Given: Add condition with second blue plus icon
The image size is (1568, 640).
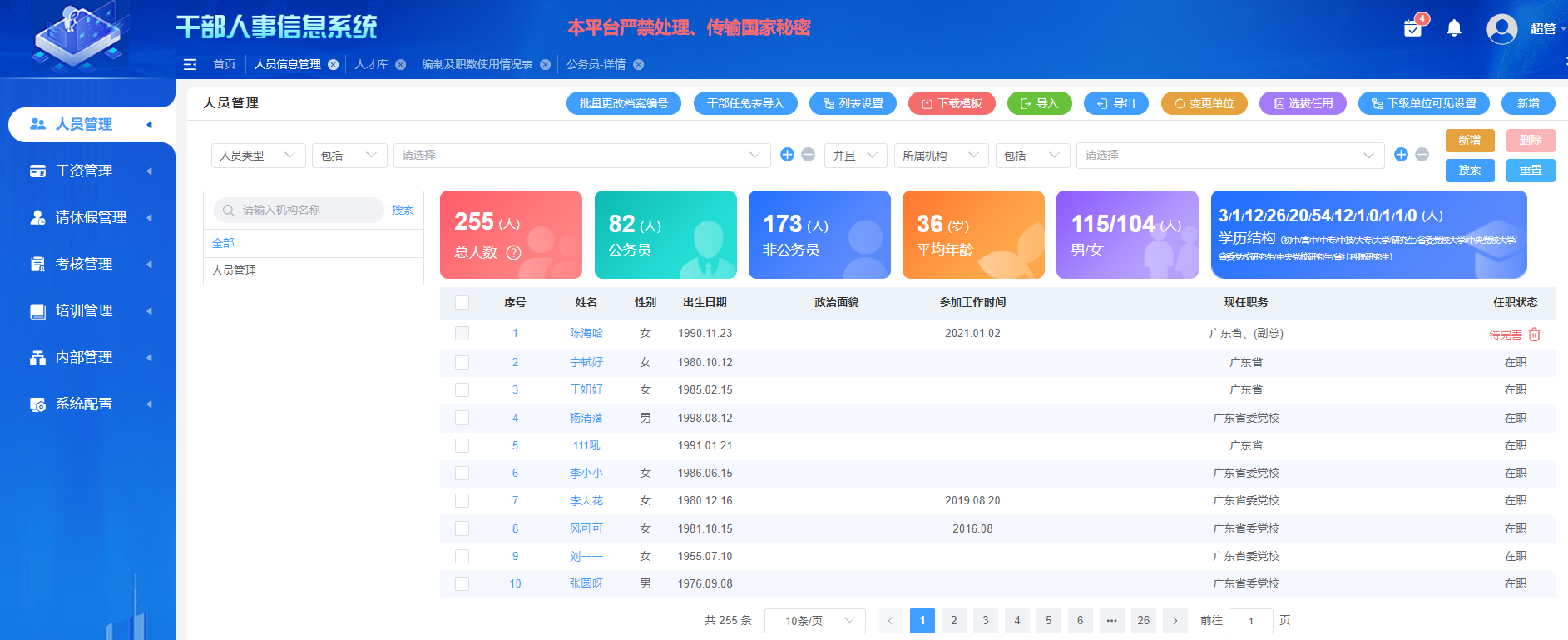Looking at the screenshot, I should [x=1401, y=154].
